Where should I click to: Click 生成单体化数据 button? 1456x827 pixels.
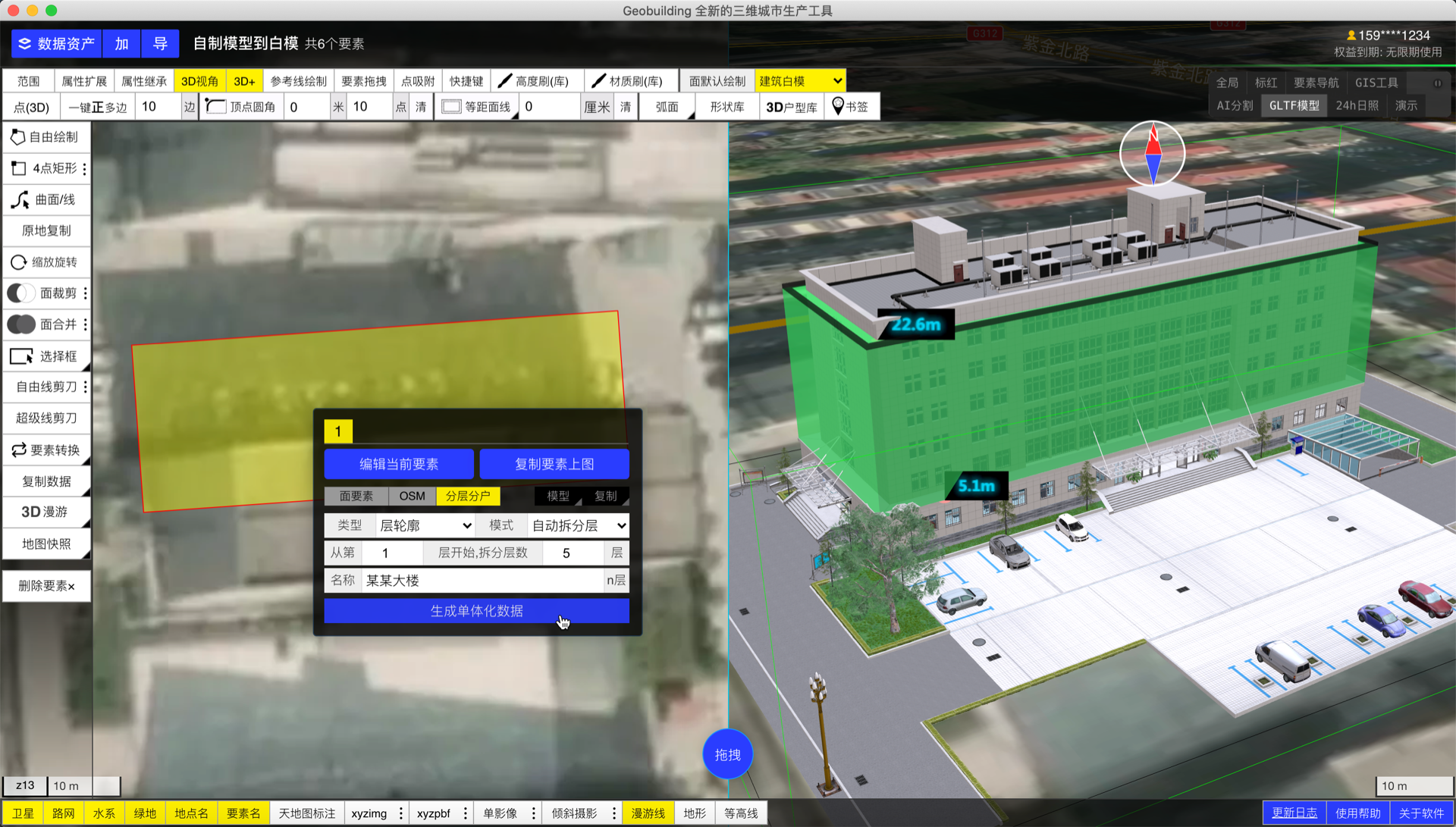click(476, 611)
